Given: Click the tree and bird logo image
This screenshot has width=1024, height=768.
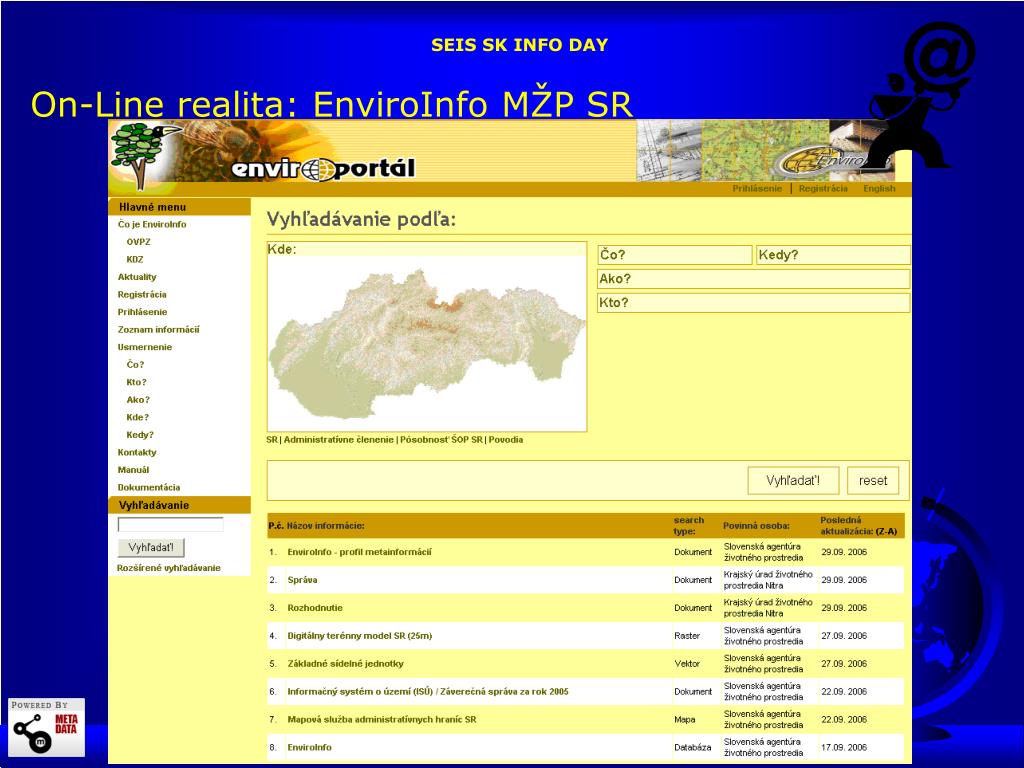Looking at the screenshot, I should point(145,155).
